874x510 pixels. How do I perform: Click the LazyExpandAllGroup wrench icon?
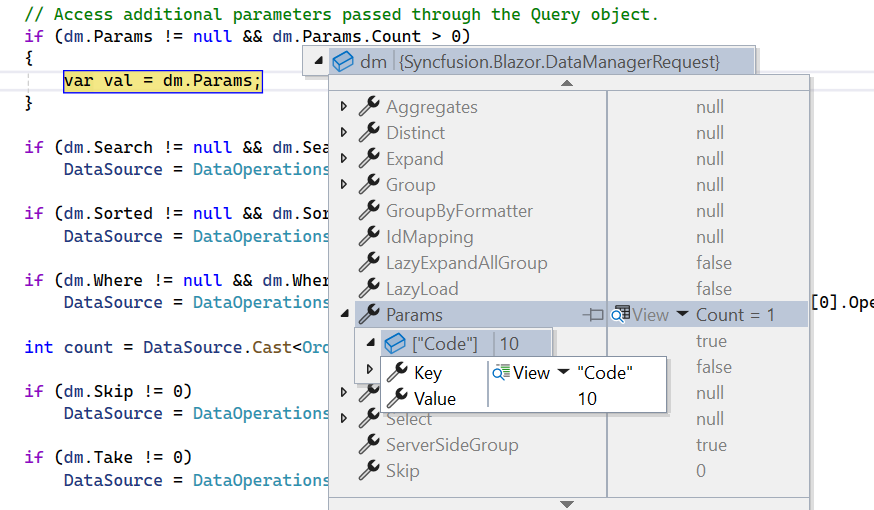(369, 262)
